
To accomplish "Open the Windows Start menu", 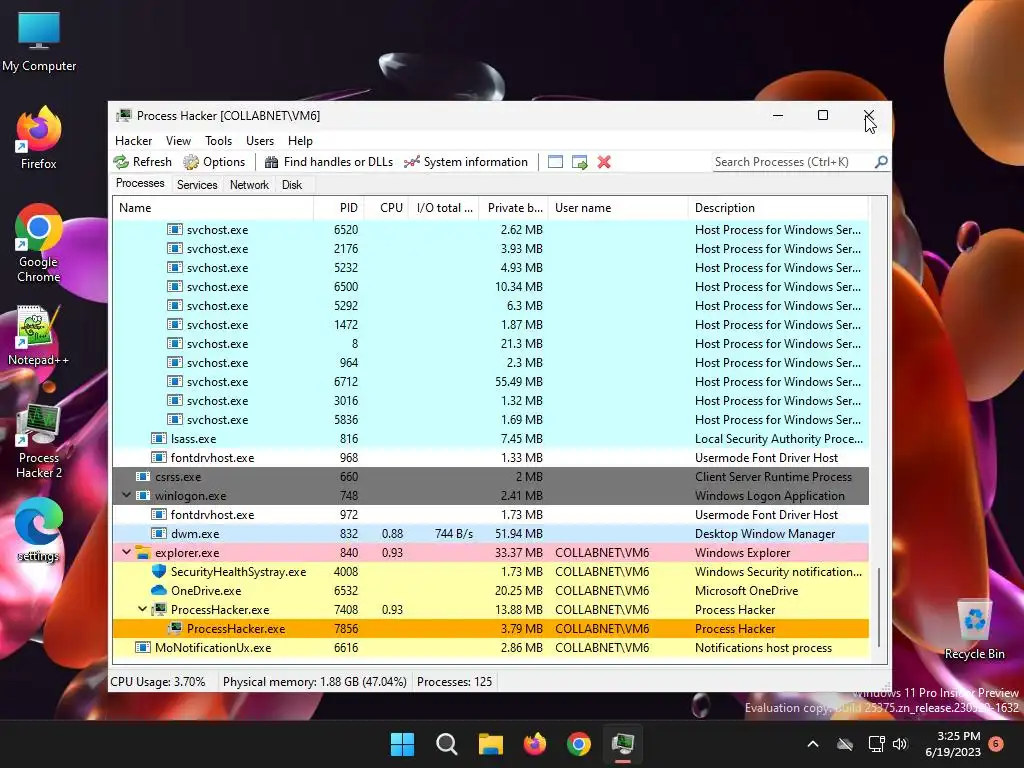I will 402,744.
